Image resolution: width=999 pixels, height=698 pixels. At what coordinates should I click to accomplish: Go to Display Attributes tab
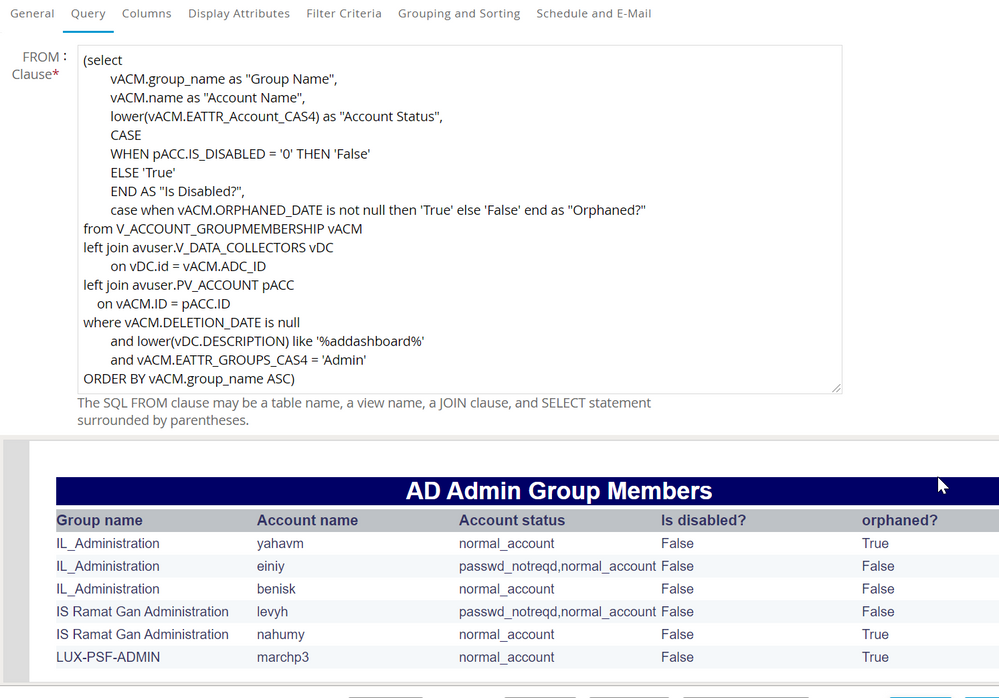tap(239, 14)
